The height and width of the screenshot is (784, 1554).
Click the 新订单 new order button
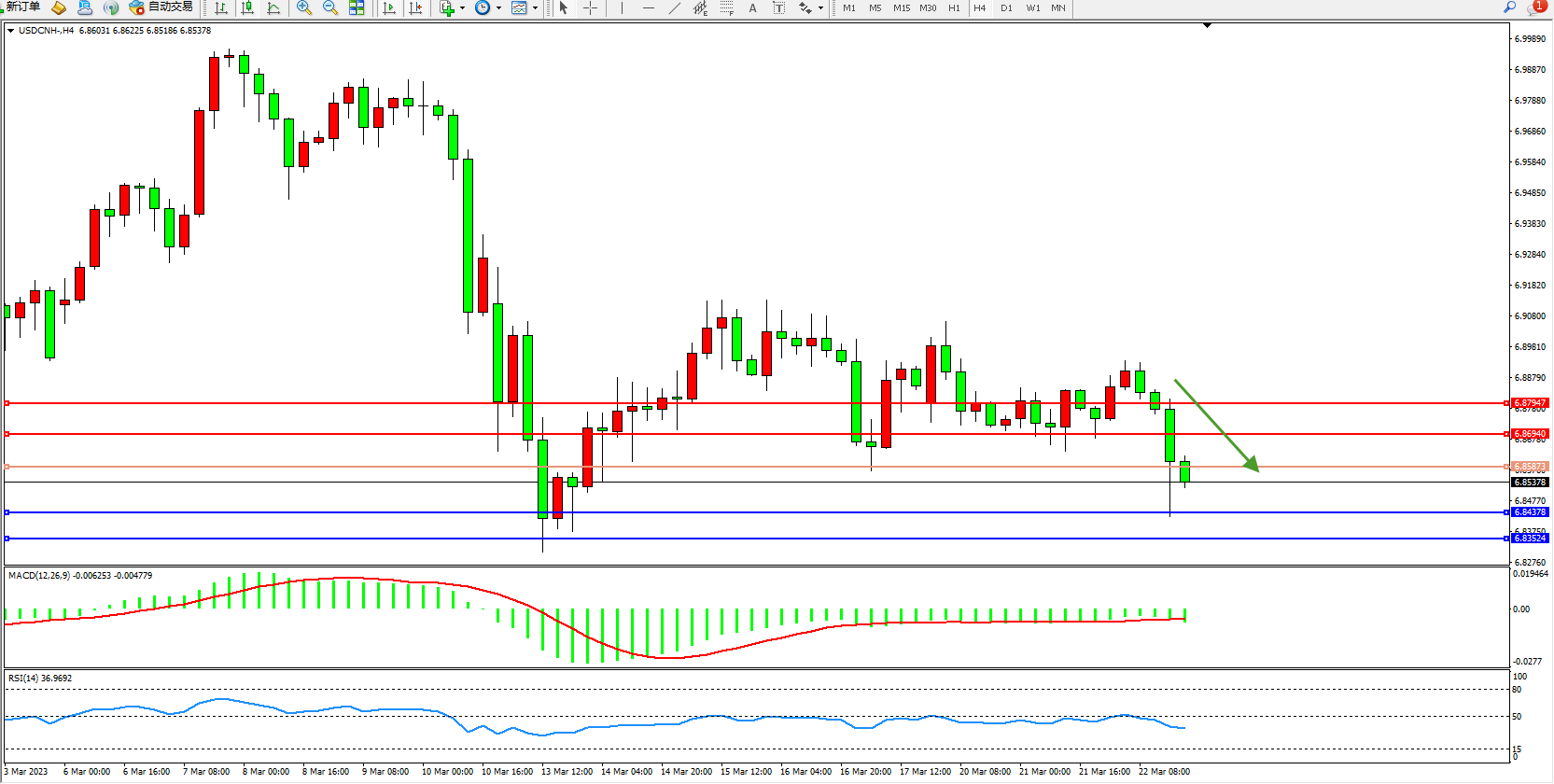(x=22, y=7)
